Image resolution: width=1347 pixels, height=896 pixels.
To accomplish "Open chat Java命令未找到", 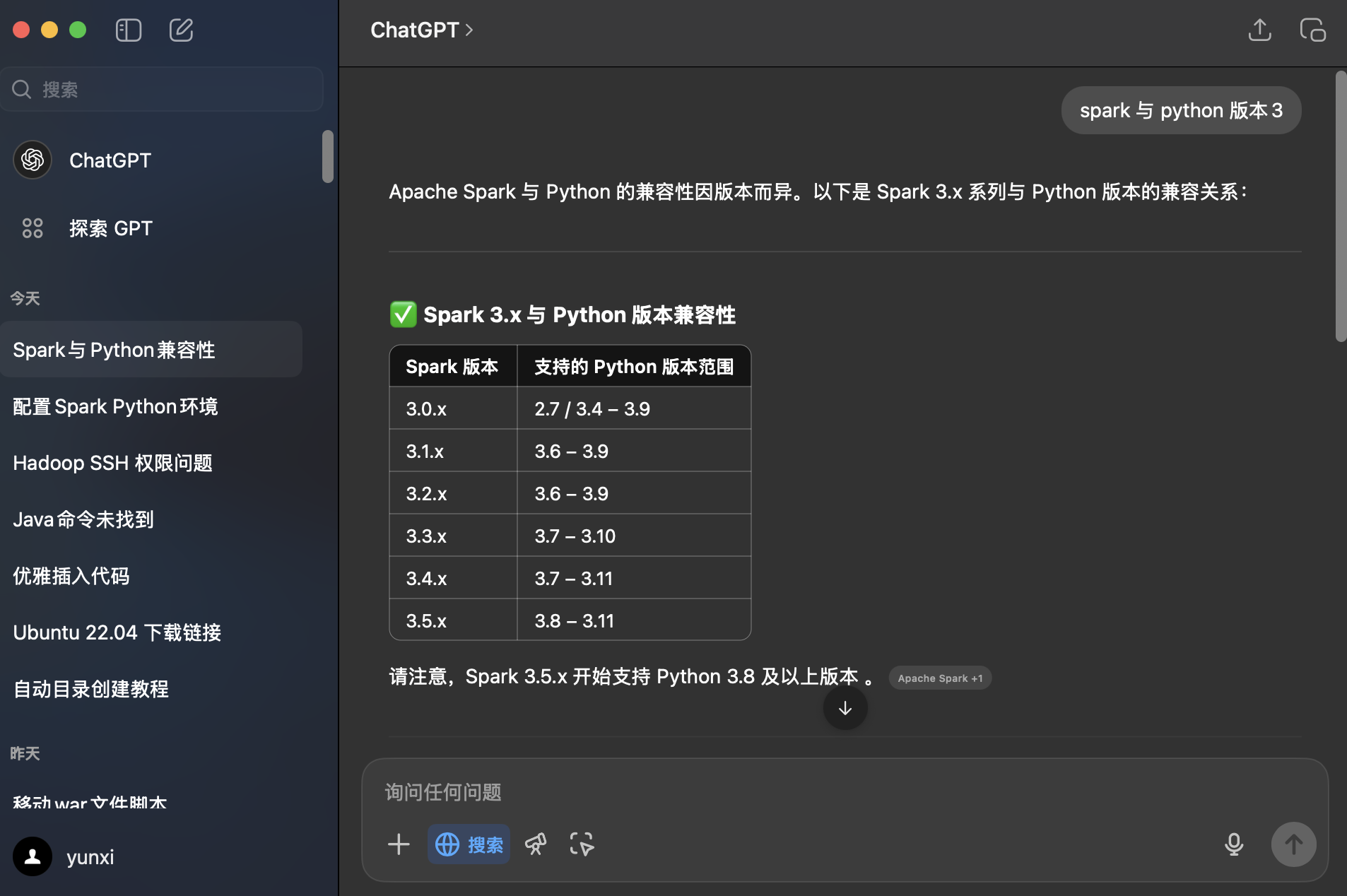I will [151, 519].
